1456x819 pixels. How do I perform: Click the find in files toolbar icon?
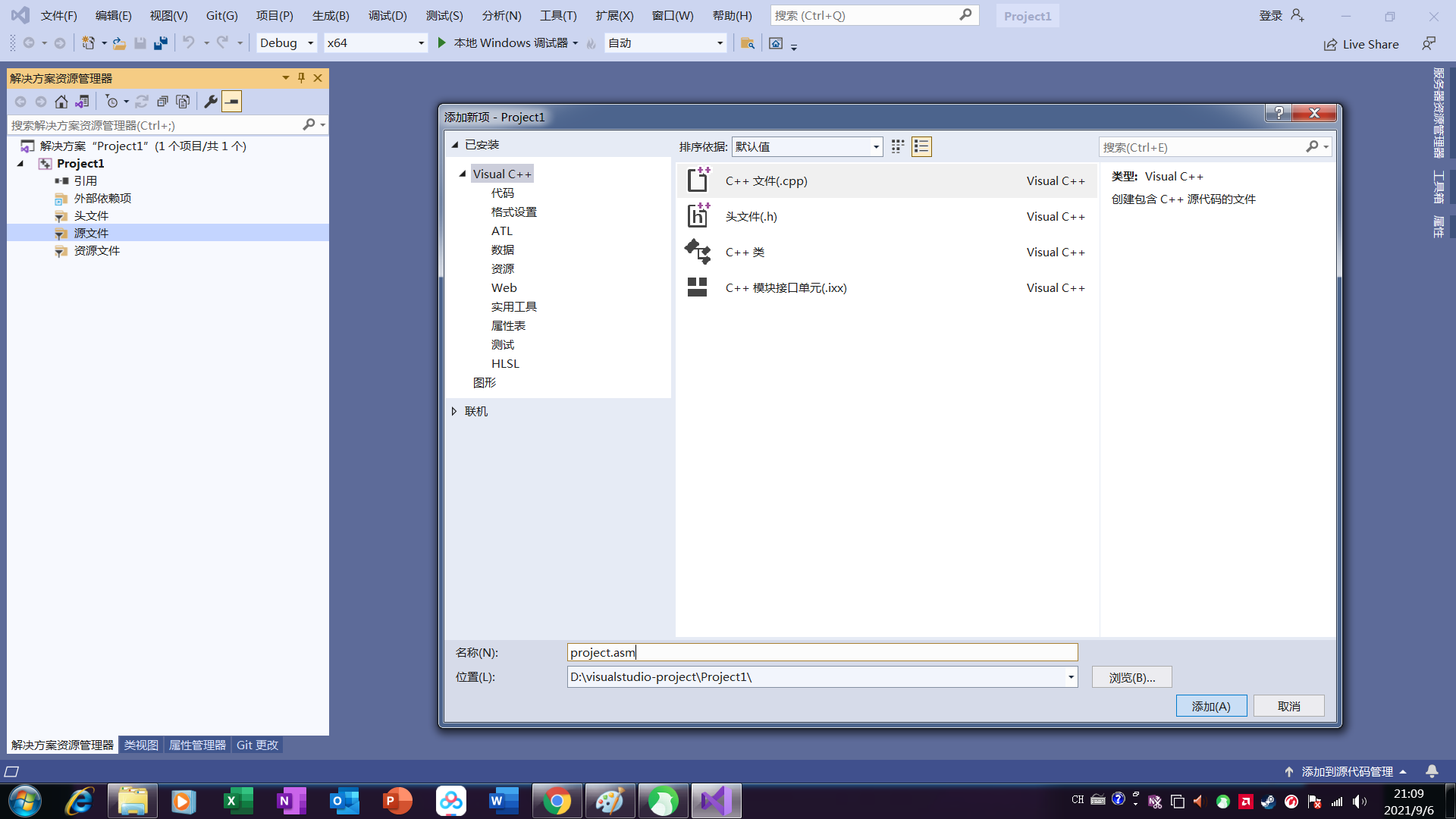pos(747,43)
